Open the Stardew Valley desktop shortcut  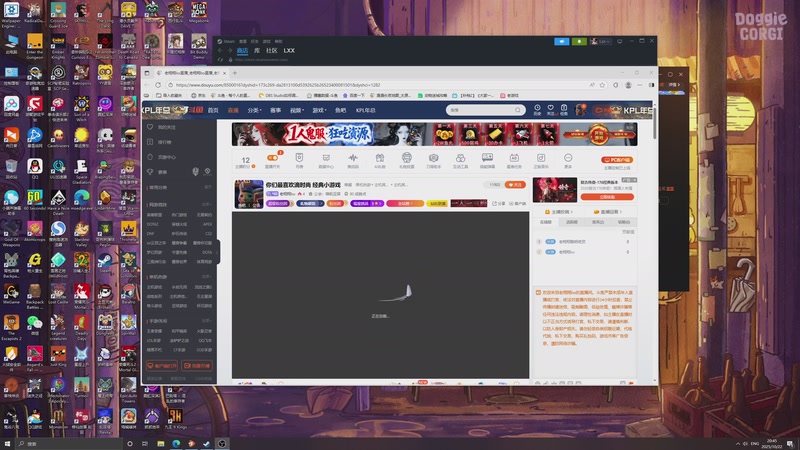82,235
